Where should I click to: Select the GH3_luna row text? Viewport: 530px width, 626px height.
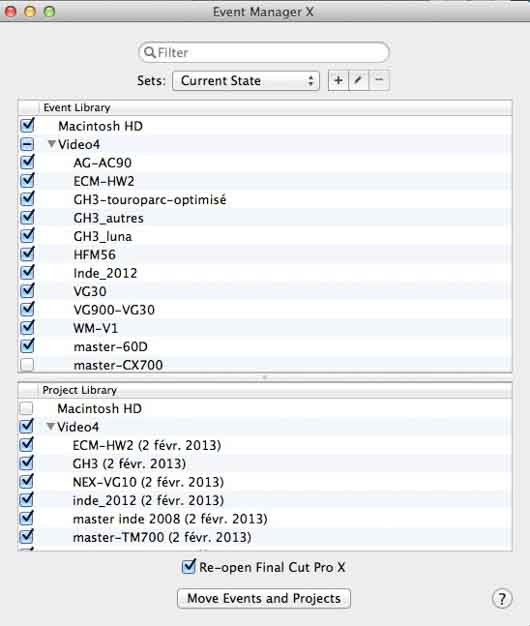pyautogui.click(x=103, y=236)
